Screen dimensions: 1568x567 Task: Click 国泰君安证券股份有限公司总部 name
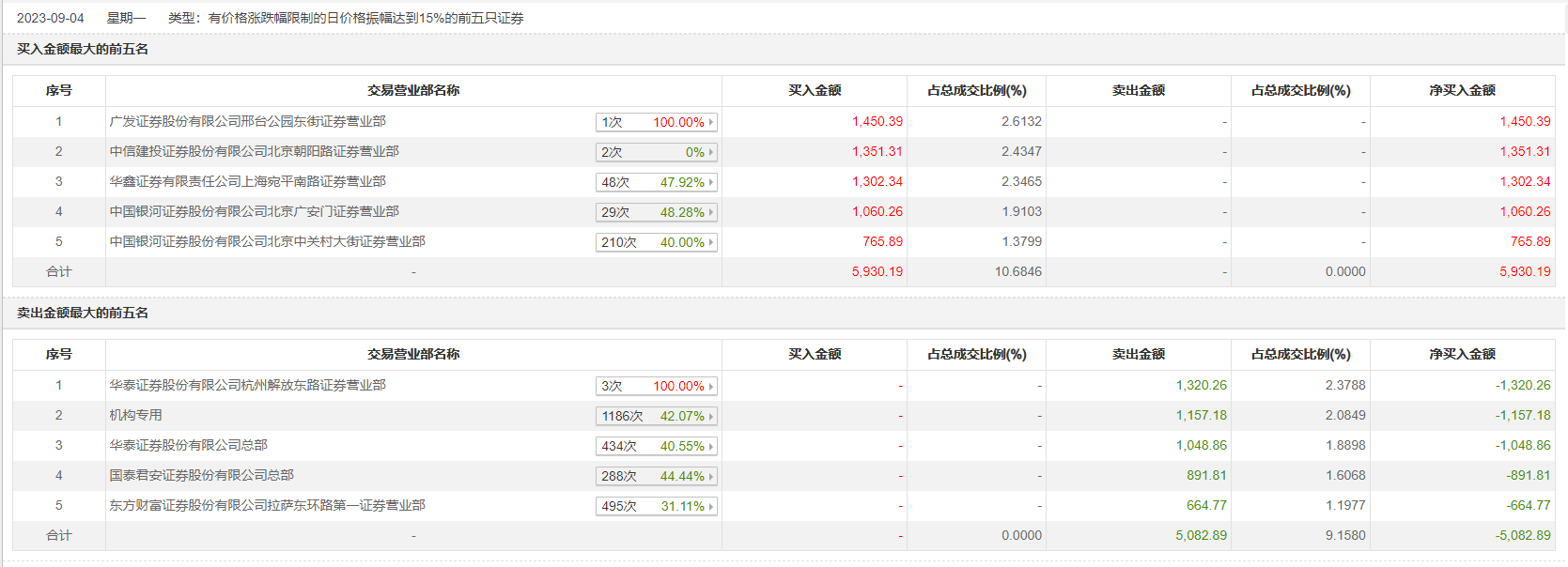pos(201,475)
